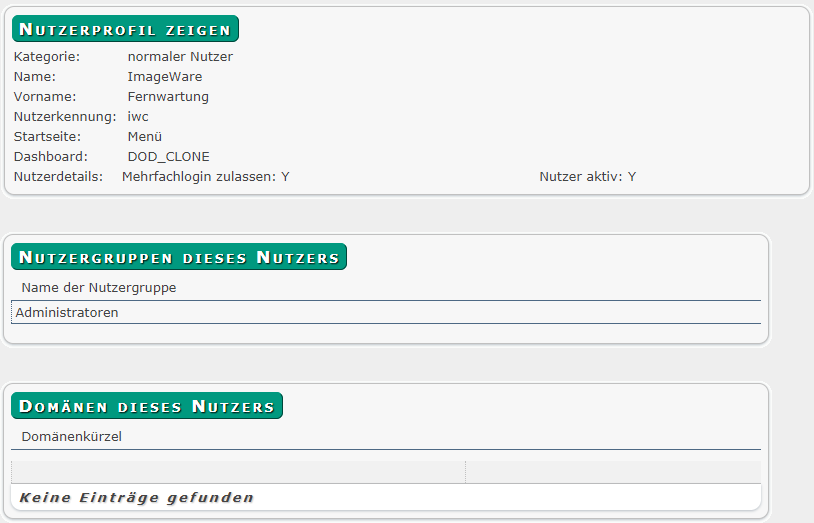This screenshot has height=523, width=814.
Task: Click the Dashboard field label
Action: click(51, 157)
